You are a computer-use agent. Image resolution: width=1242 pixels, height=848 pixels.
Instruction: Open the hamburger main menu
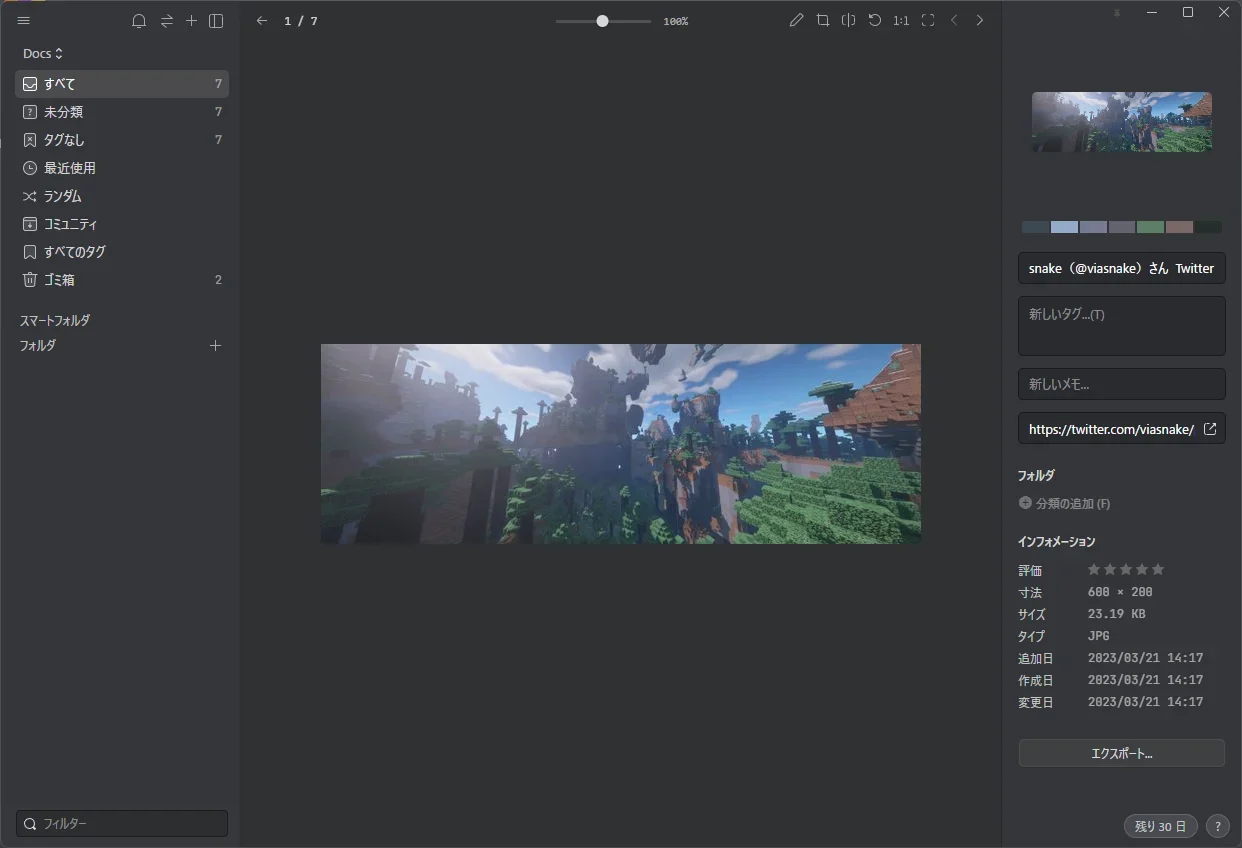[x=24, y=21]
